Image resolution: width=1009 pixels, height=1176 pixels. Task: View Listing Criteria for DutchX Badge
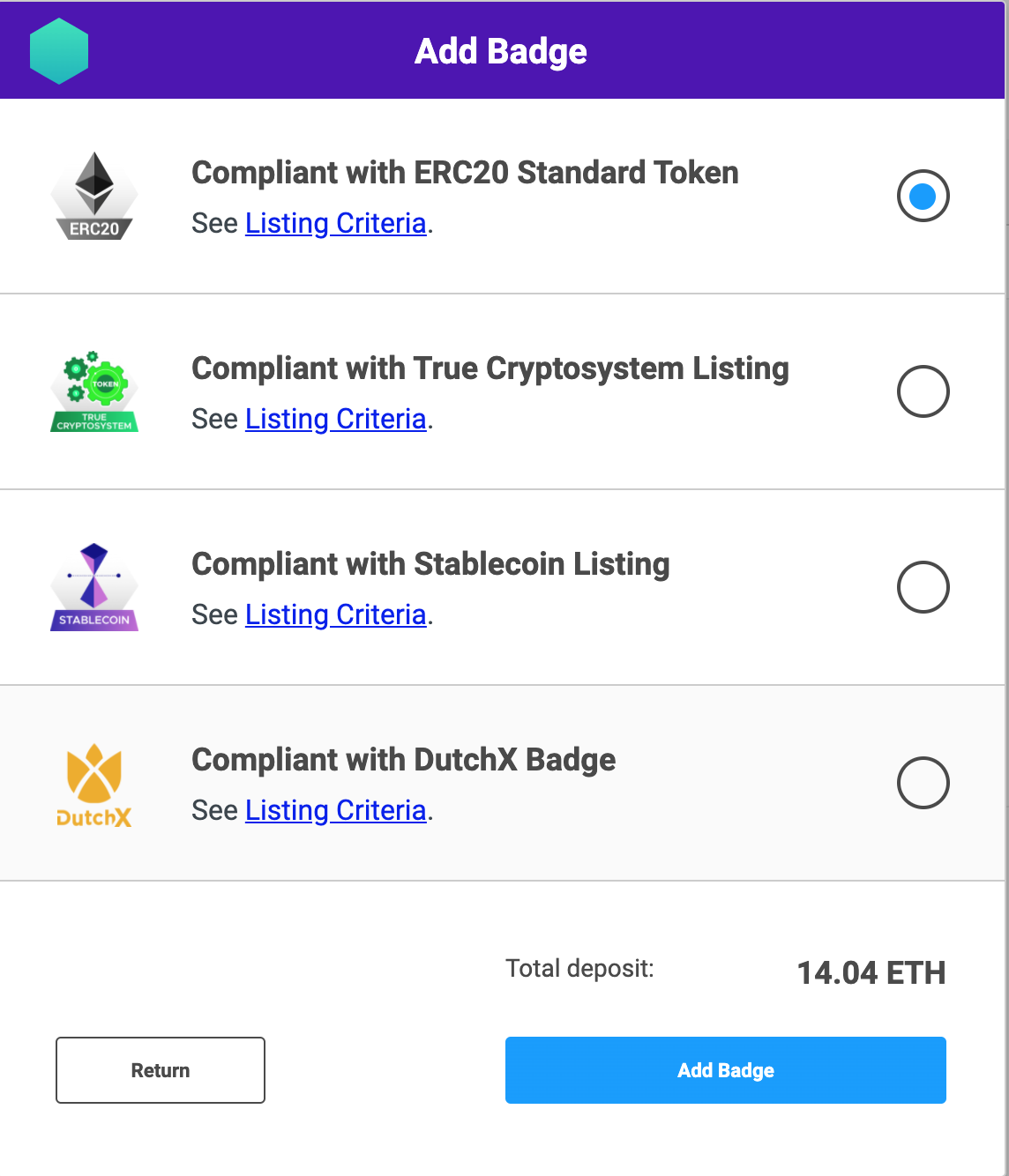pos(335,811)
